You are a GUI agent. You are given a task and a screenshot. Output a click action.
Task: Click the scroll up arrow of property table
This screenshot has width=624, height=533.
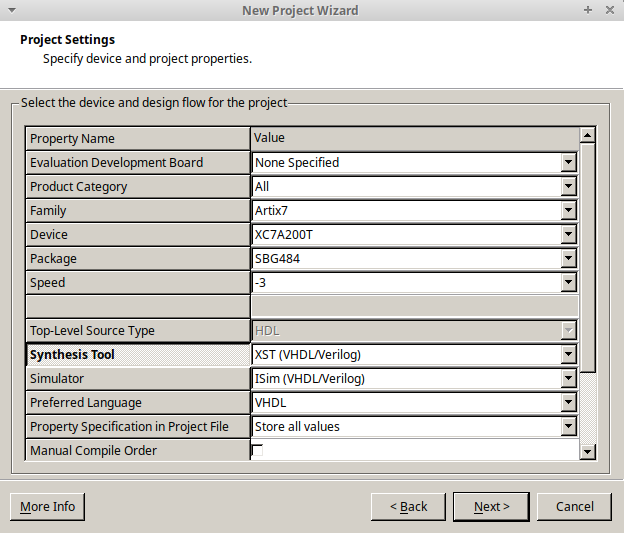pyautogui.click(x=587, y=135)
